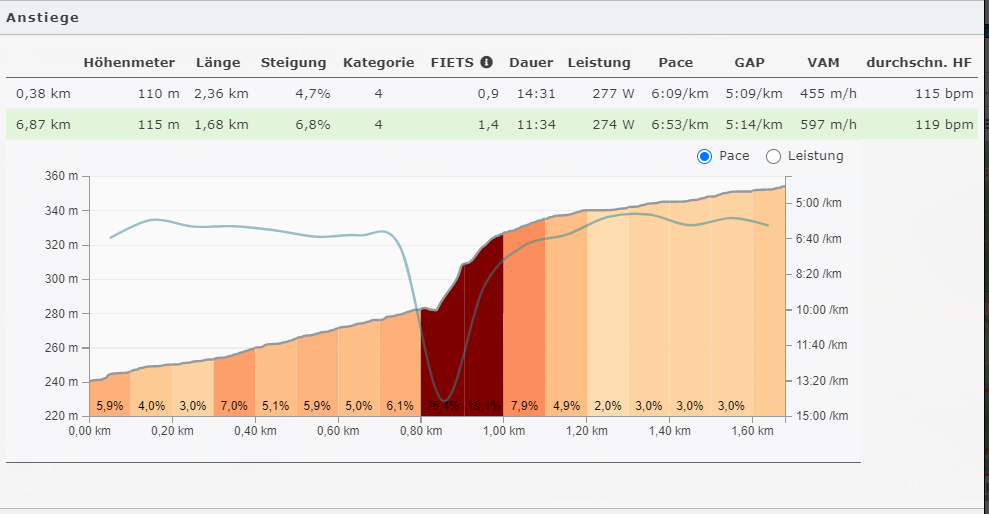Click the durchschn. HF column header
Screen dimensions: 989x514
click(x=919, y=62)
